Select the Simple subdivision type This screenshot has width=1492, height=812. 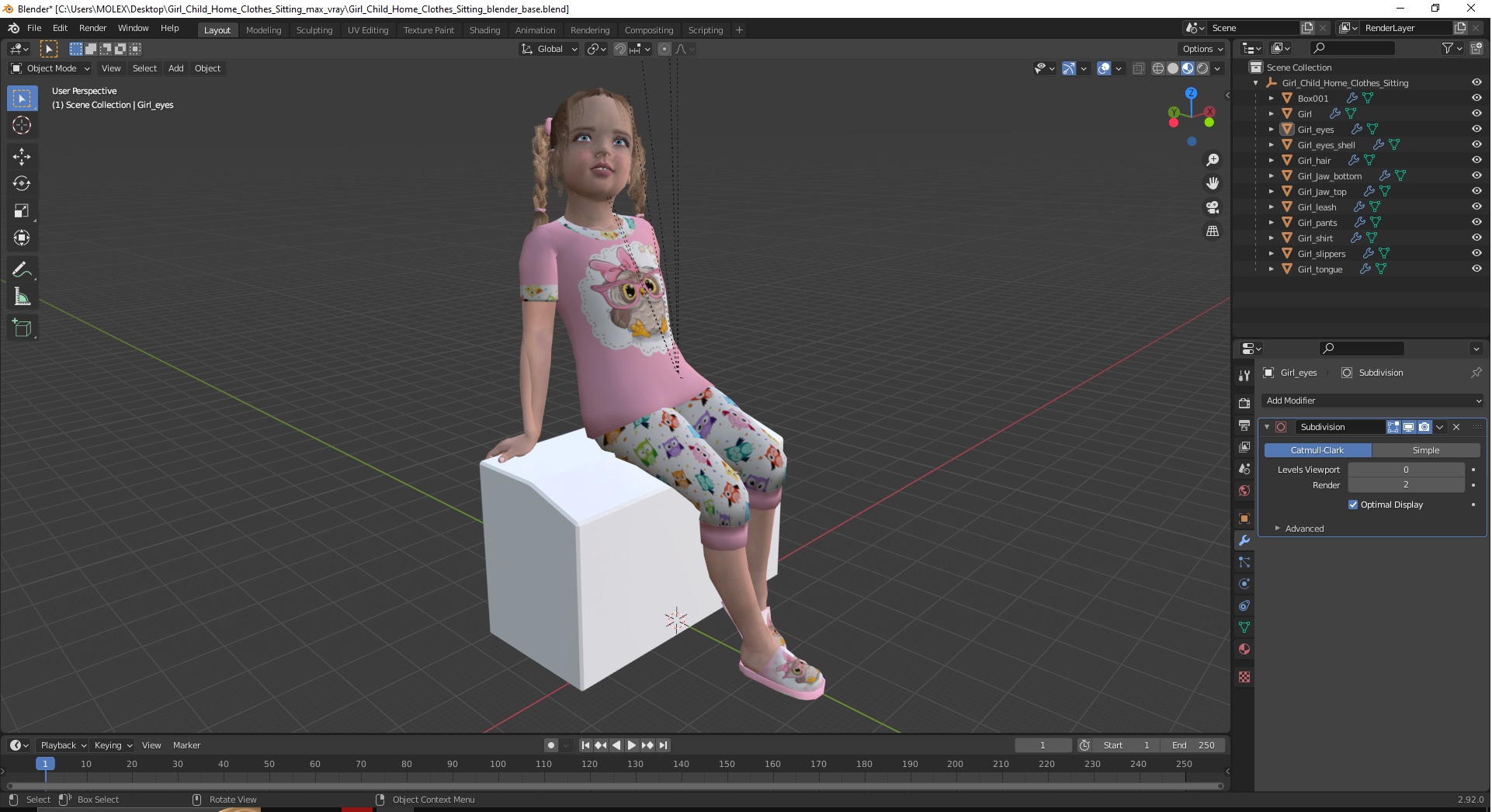click(1426, 450)
